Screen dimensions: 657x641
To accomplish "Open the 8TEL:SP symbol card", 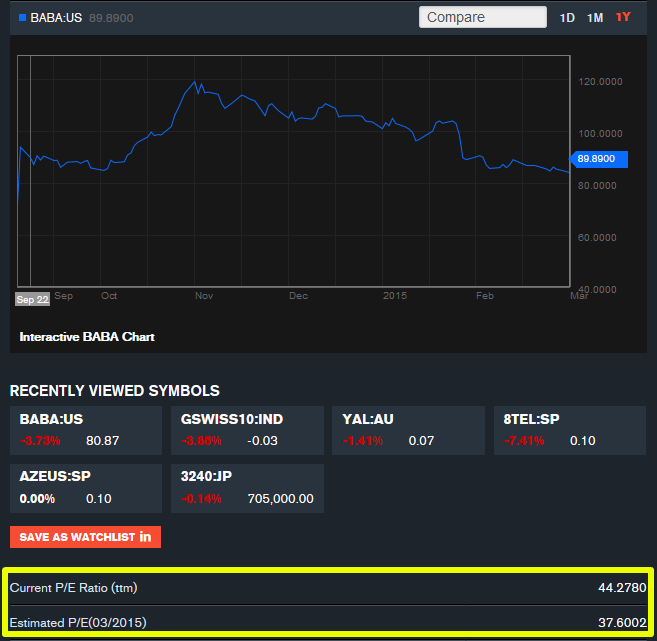I will pyautogui.click(x=570, y=430).
